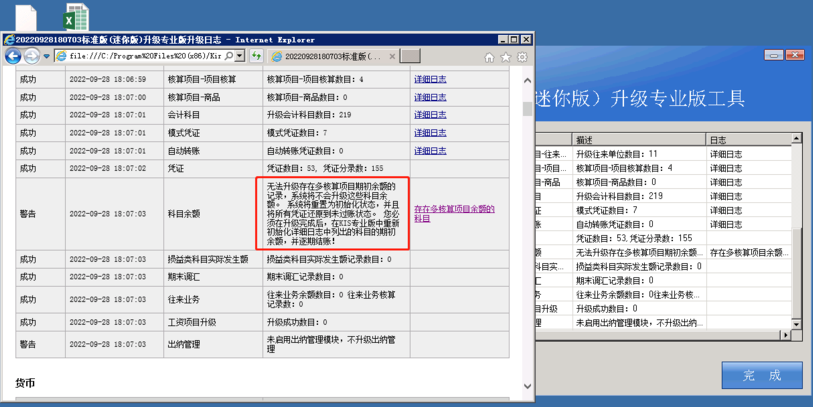This screenshot has height=407, width=813.
Task: Click browser page scrollbar down arrow
Action: [x=528, y=385]
